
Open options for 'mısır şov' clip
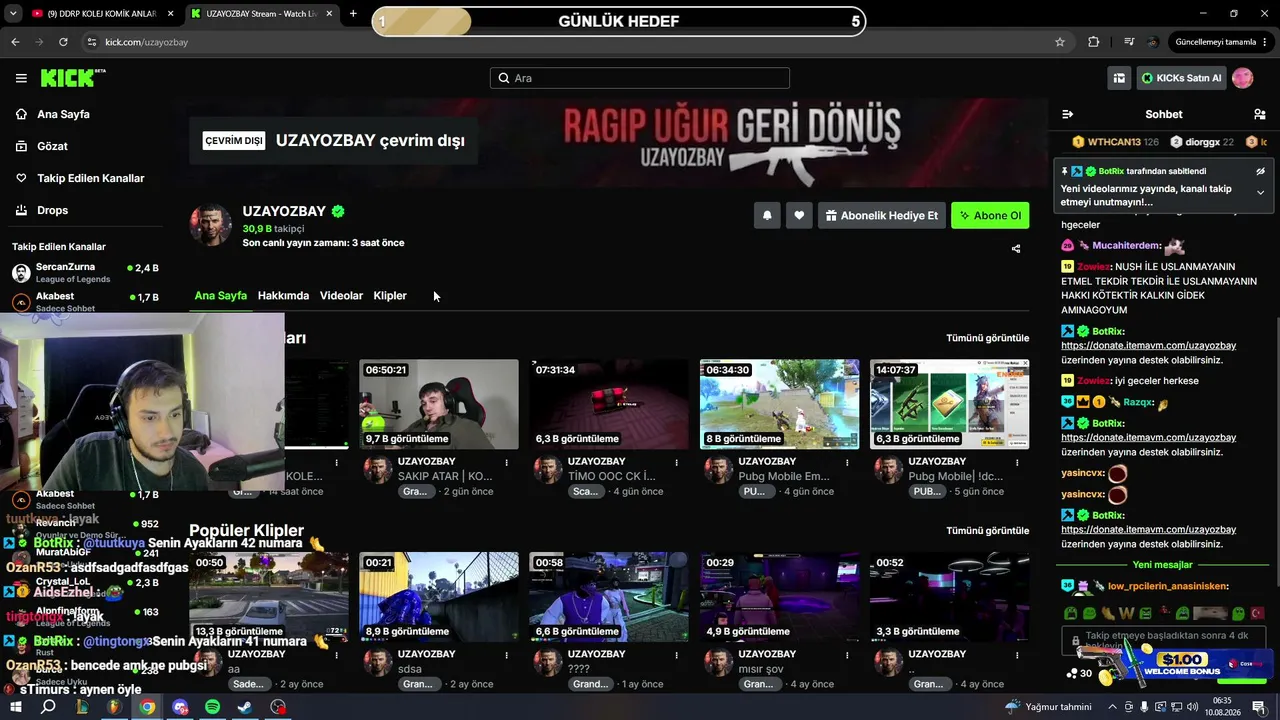847,655
